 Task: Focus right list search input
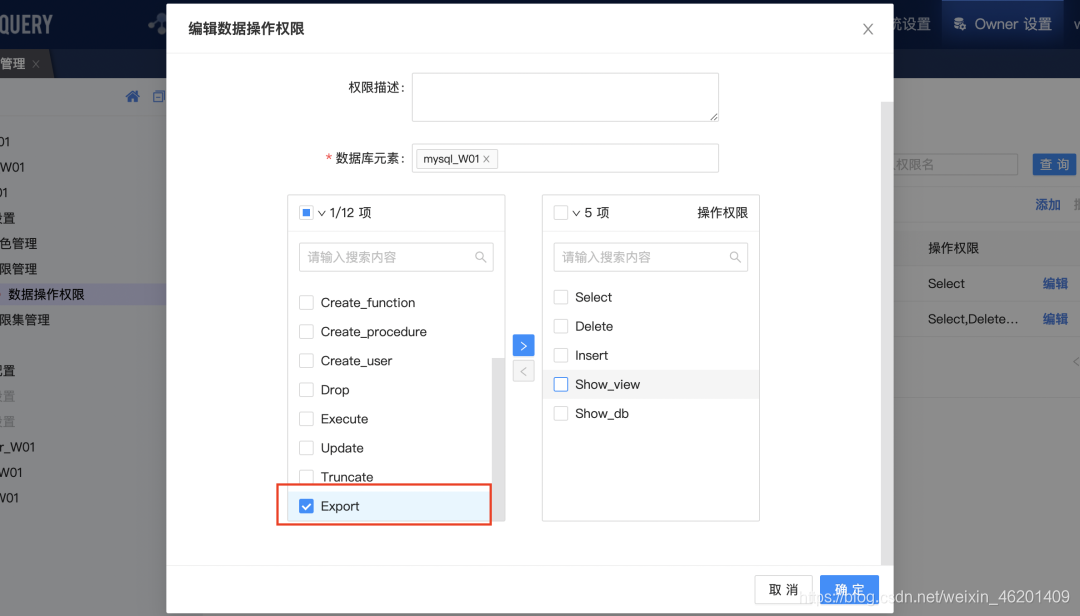click(x=651, y=257)
